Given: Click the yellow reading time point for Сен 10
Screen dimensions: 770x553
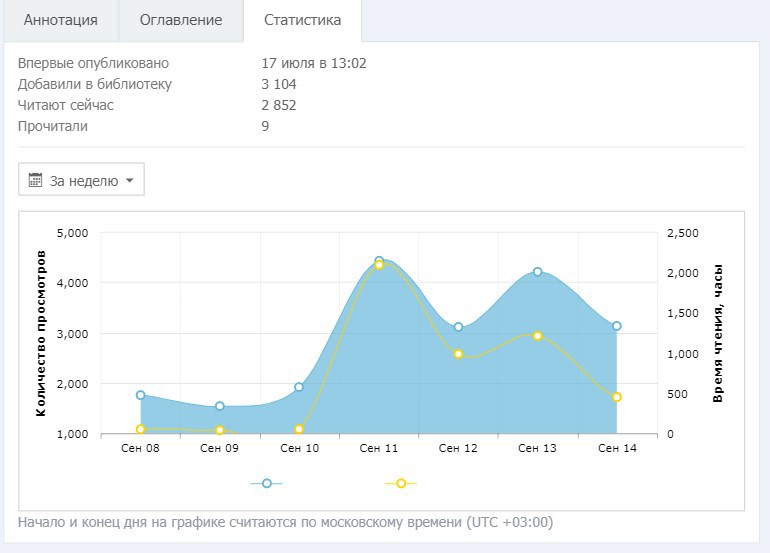Looking at the screenshot, I should click(x=299, y=429).
